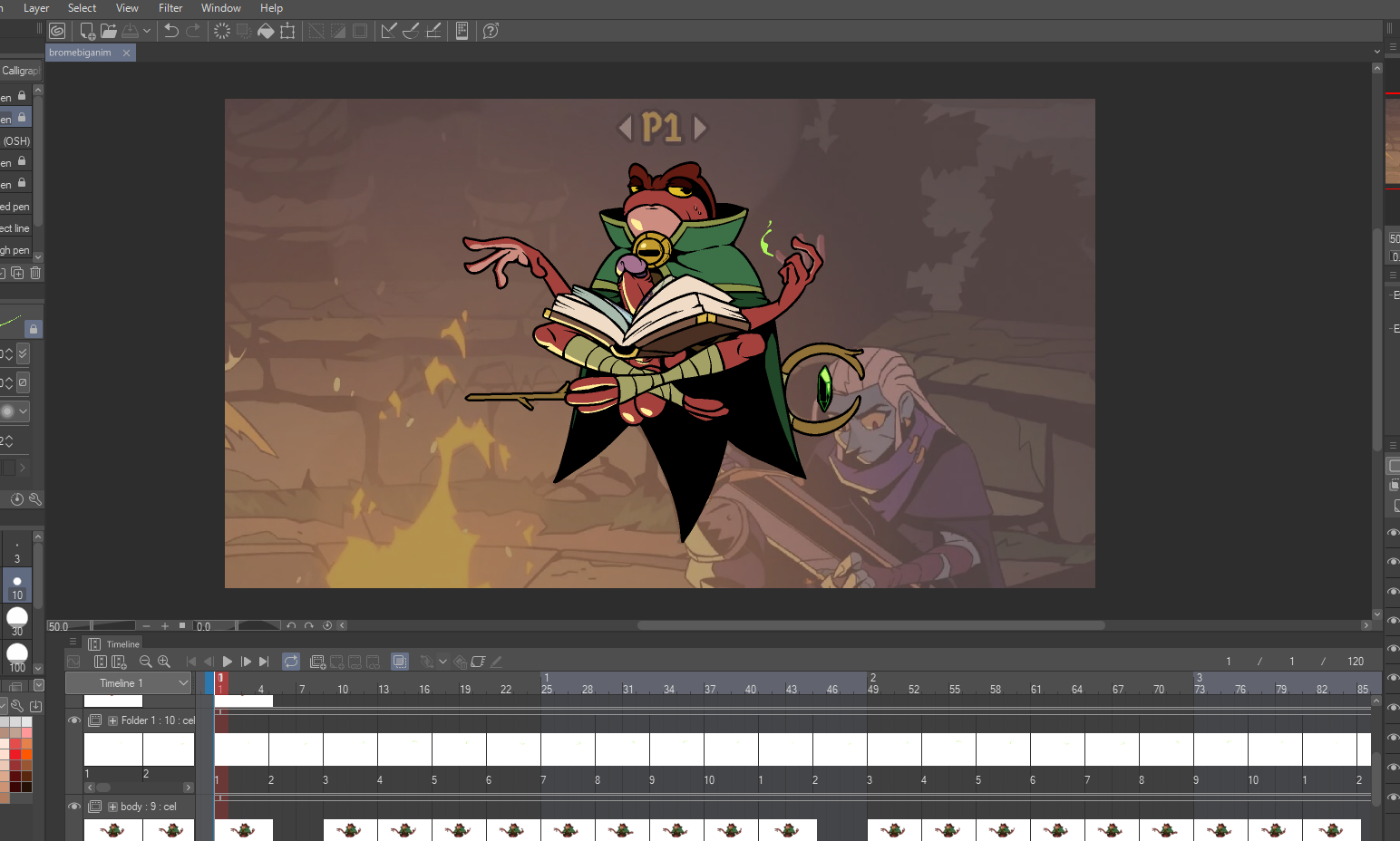
Task: Toggle loop playback button
Action: (x=291, y=662)
